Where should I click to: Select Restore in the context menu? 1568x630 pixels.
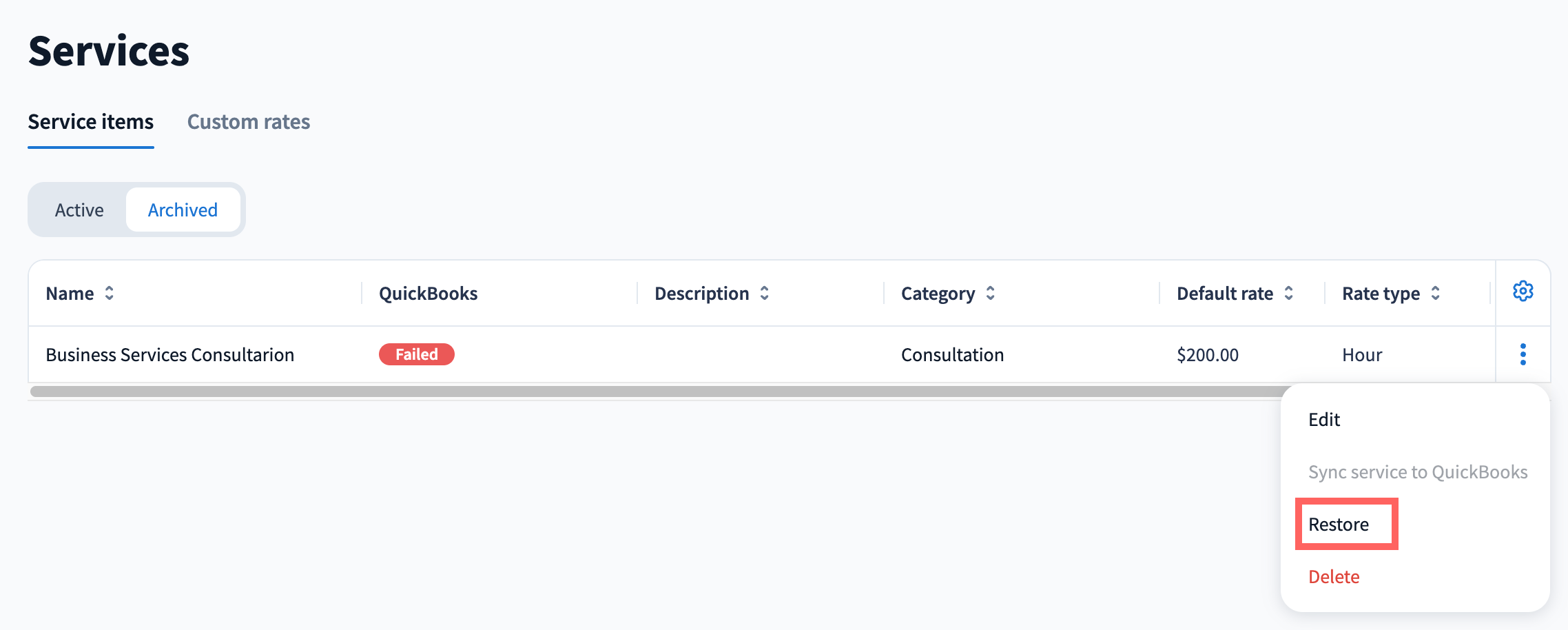click(1339, 525)
